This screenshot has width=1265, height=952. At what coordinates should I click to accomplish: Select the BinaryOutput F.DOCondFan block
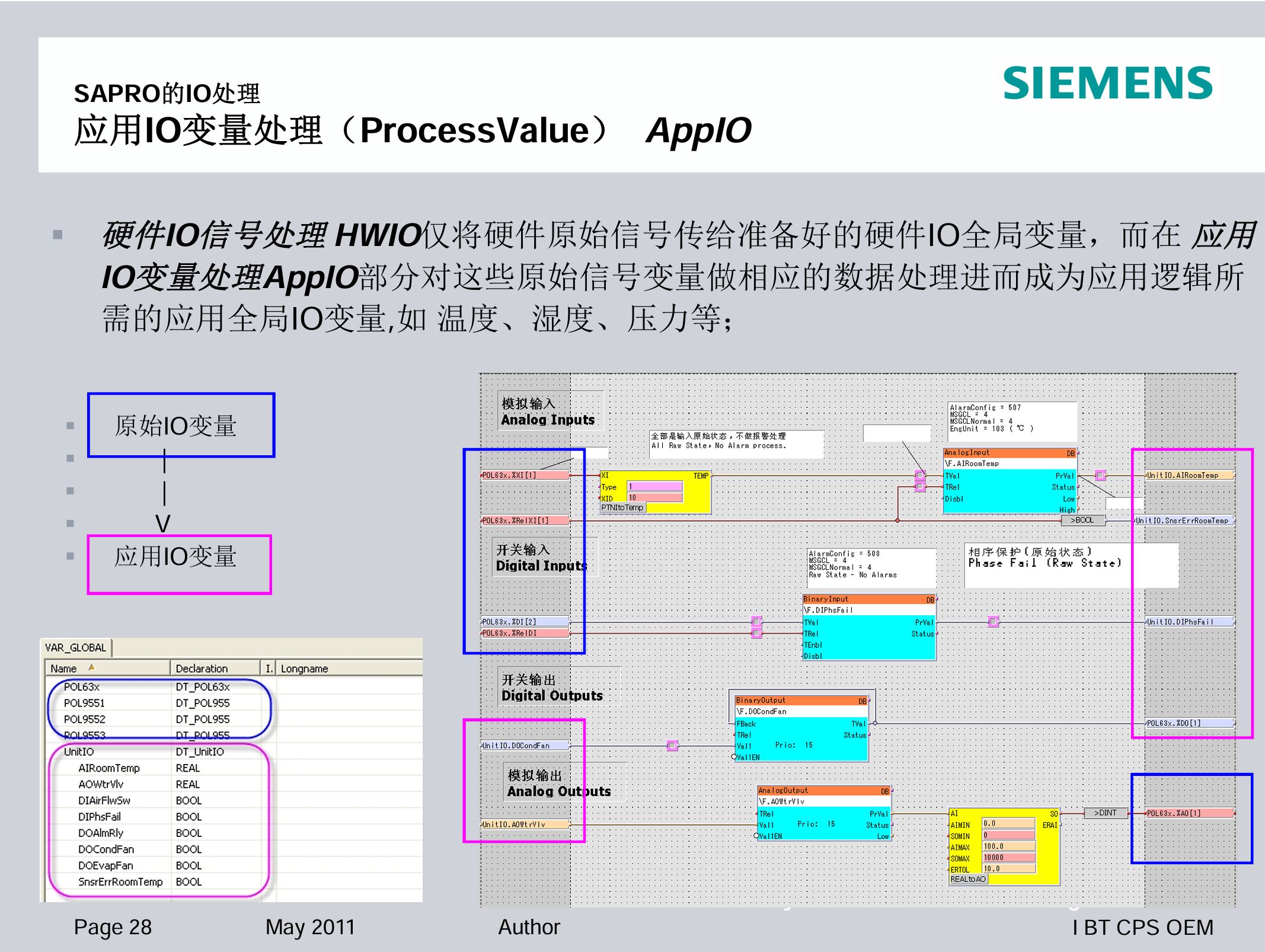point(801,729)
